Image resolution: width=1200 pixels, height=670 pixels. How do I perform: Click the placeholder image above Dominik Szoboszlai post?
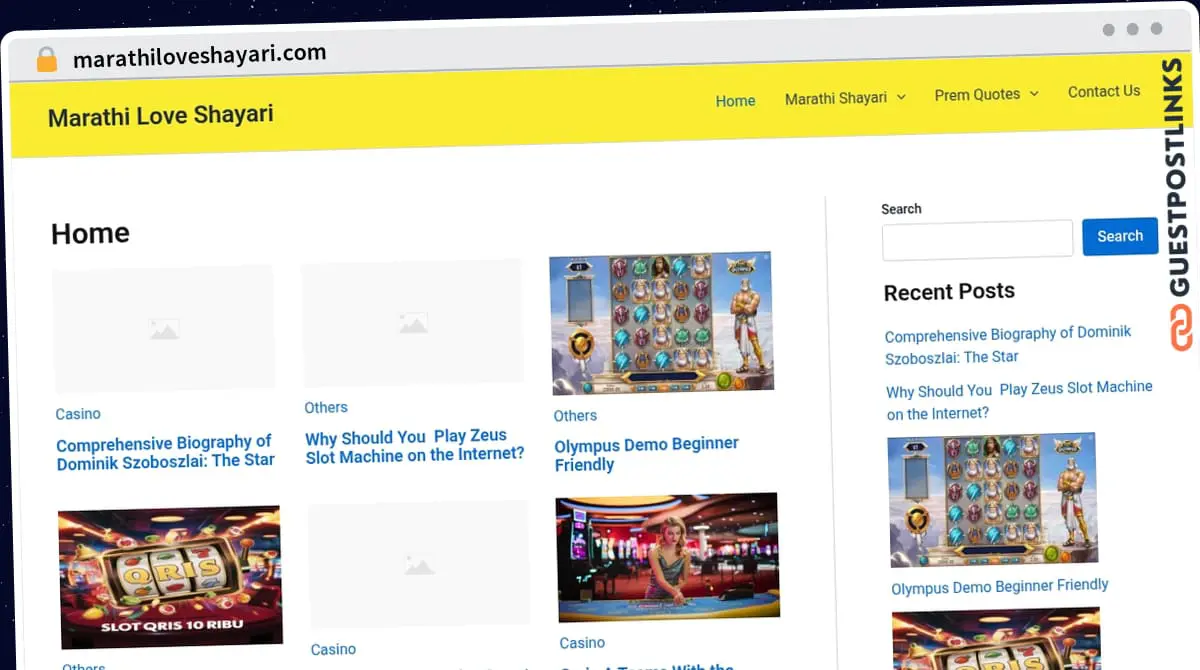pos(163,328)
